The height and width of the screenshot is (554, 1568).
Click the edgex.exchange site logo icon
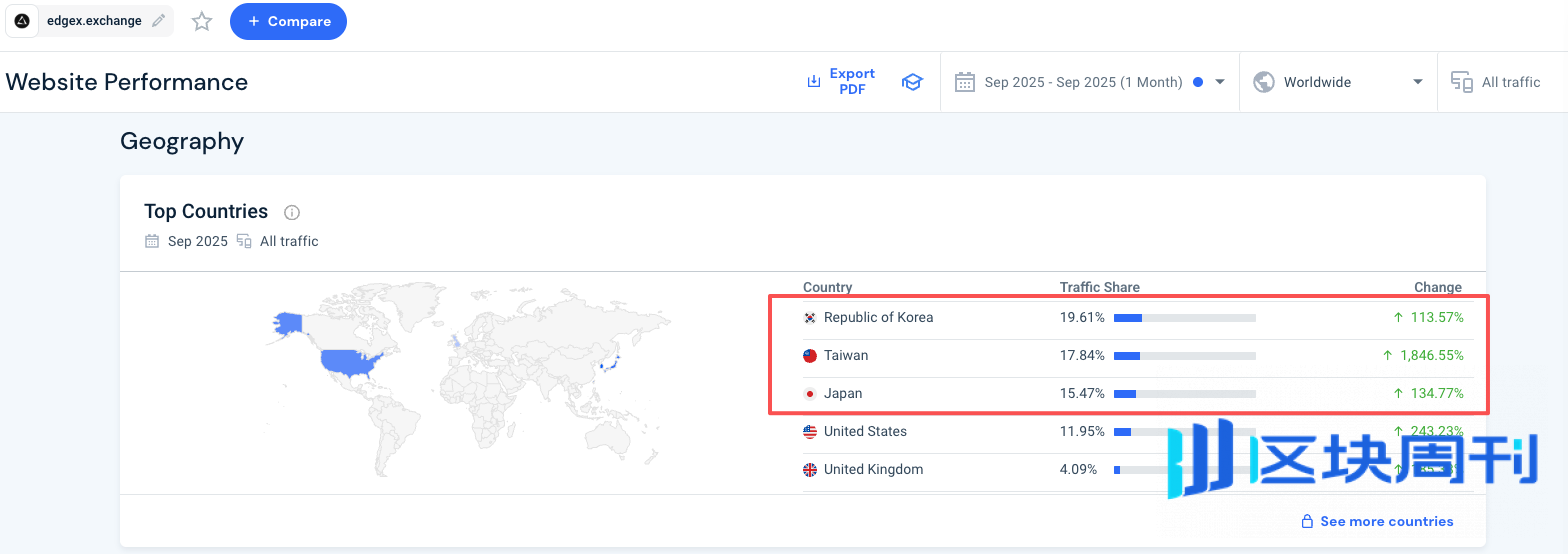22,21
